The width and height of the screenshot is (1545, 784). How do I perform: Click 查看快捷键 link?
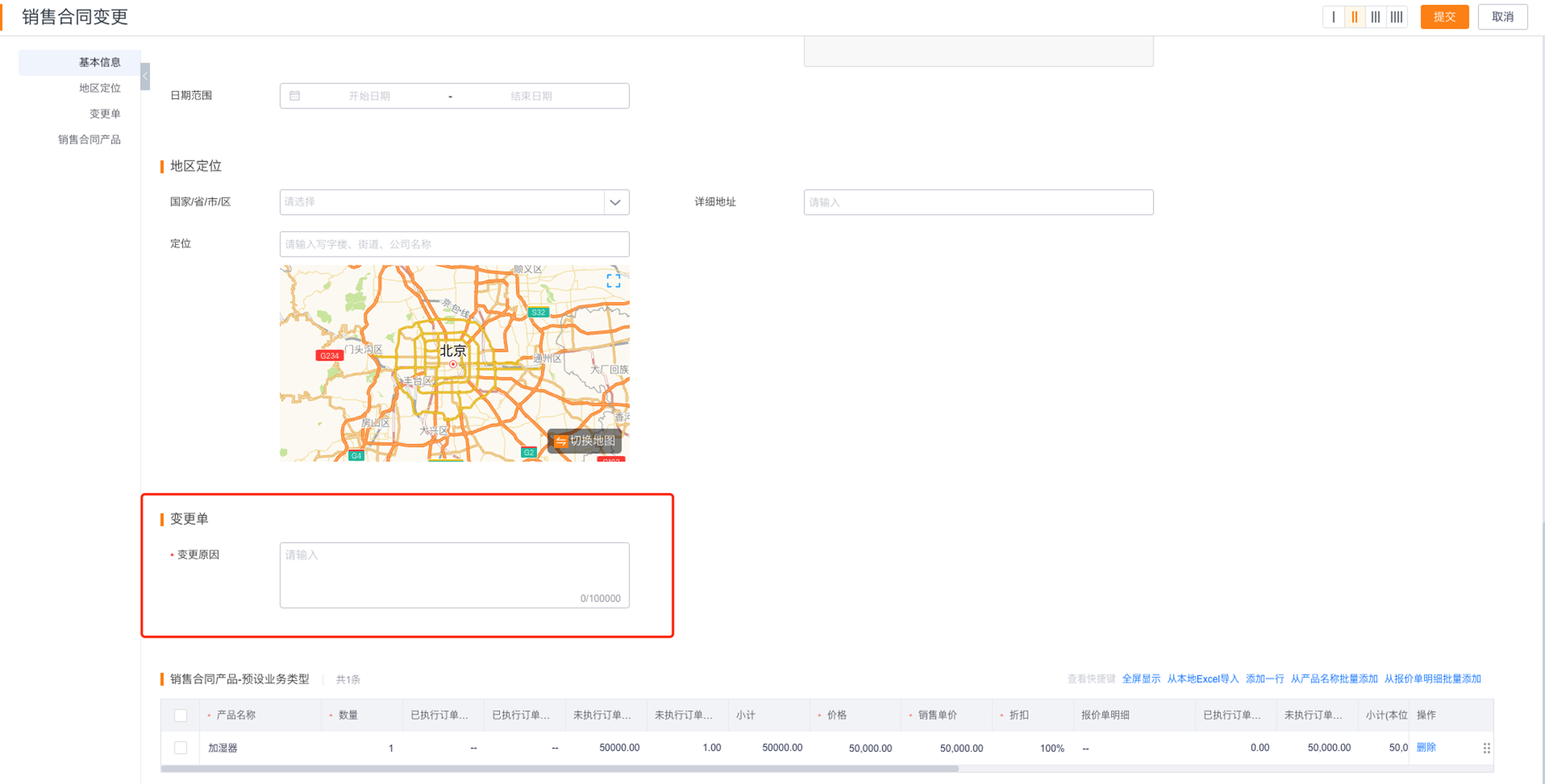[x=1091, y=678]
